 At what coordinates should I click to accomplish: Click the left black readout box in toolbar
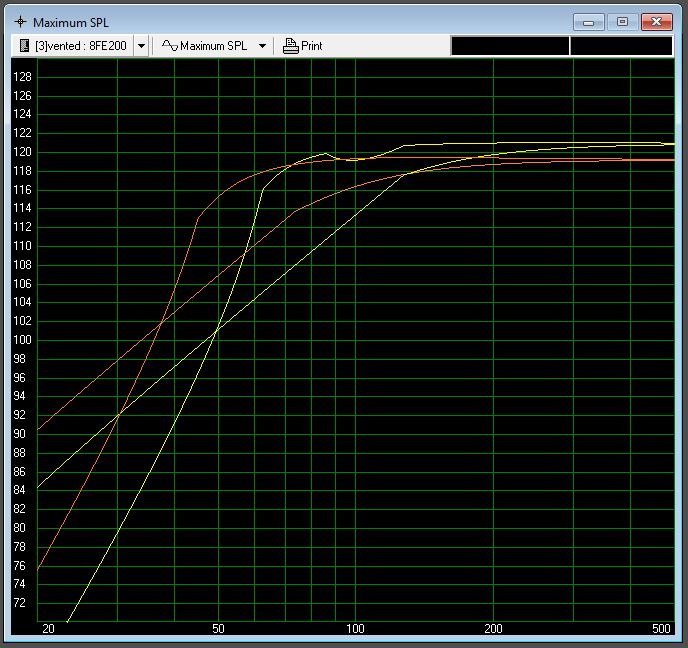(510, 46)
